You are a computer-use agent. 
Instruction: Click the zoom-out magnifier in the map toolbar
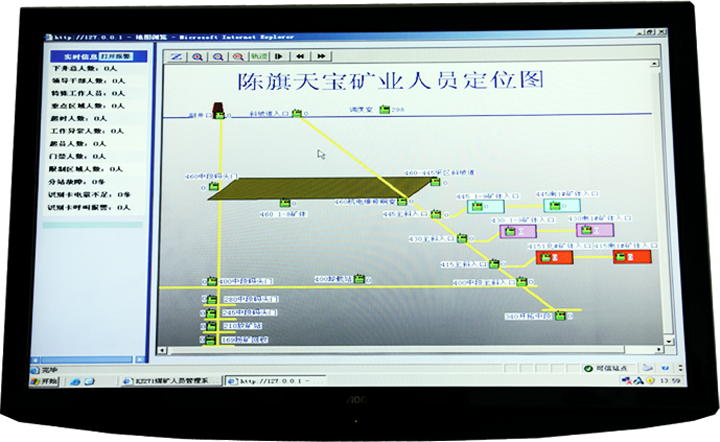[x=218, y=57]
